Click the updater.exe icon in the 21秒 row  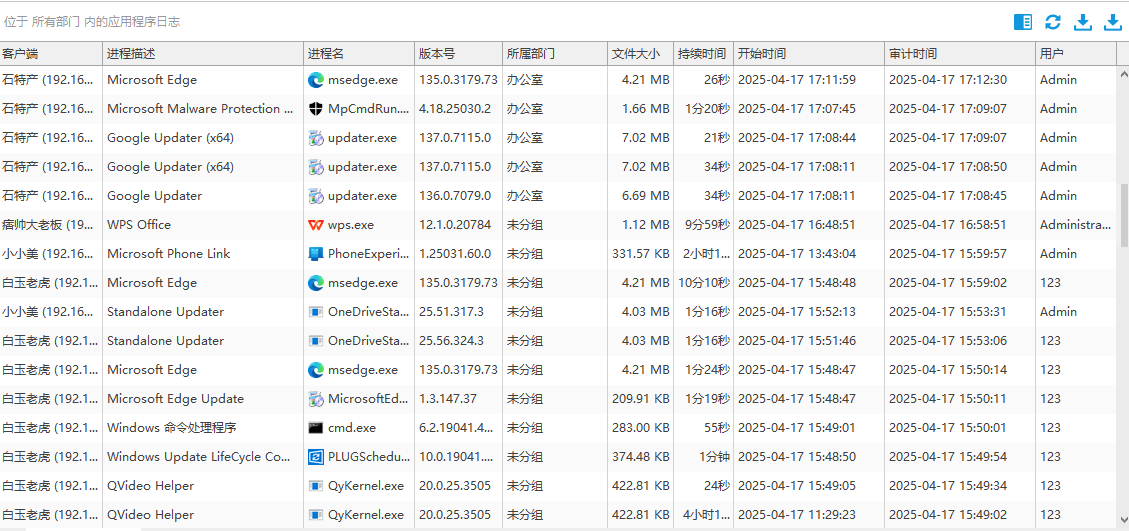[315, 138]
